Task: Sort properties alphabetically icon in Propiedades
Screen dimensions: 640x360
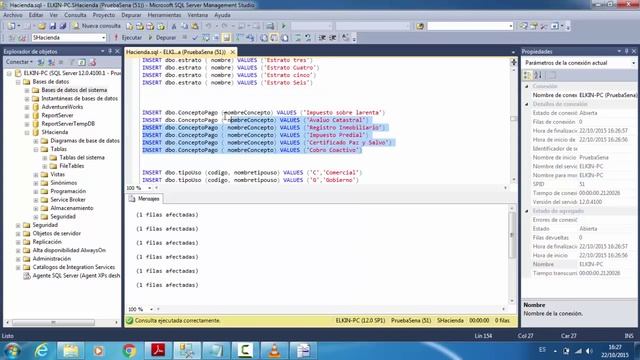Action: (x=538, y=75)
